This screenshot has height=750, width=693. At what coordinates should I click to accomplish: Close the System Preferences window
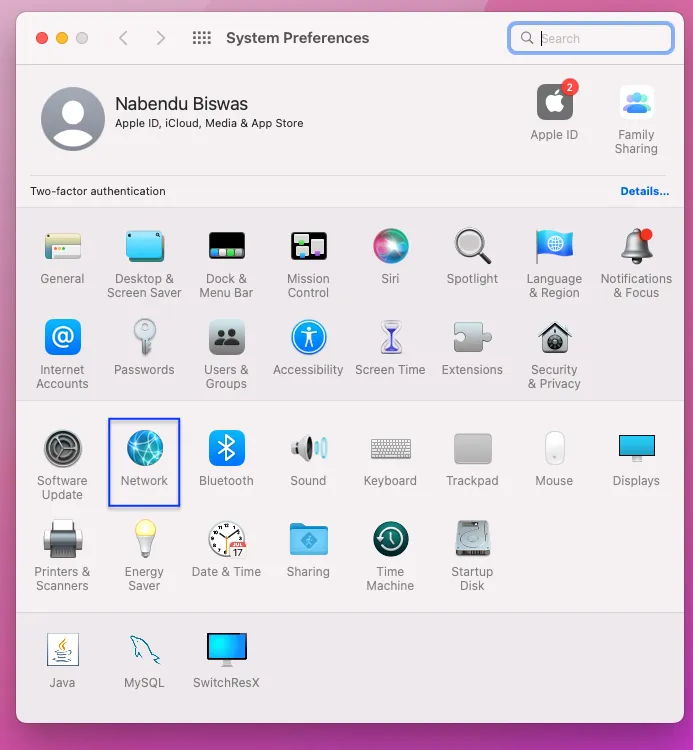pos(42,38)
